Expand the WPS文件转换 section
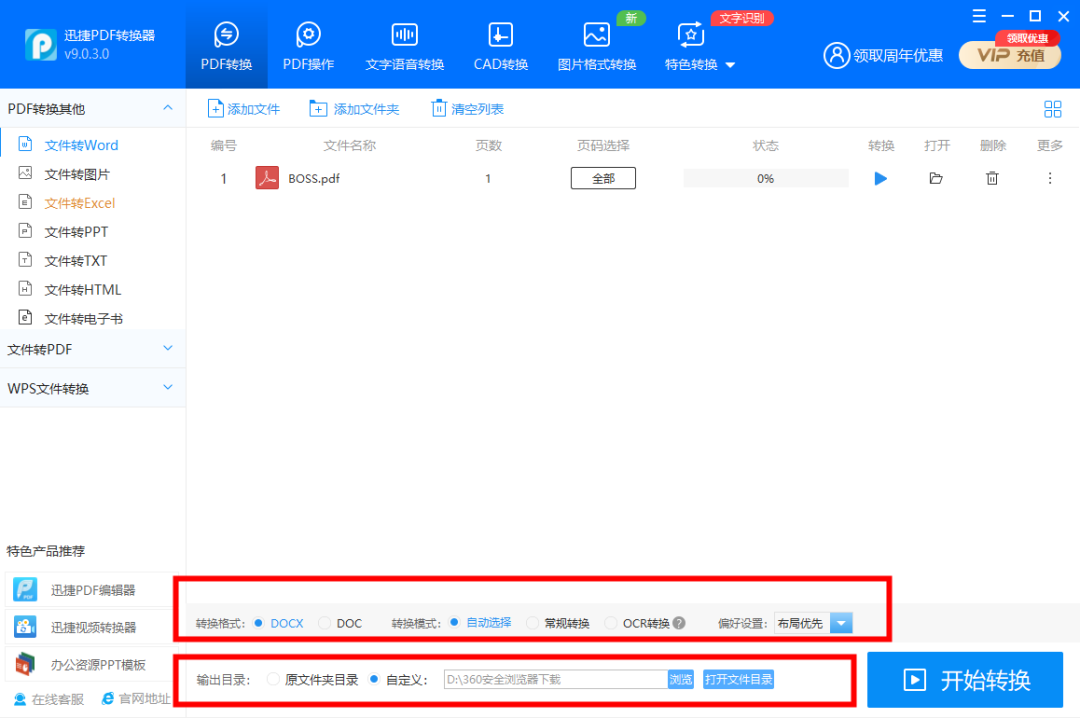 tap(167, 388)
